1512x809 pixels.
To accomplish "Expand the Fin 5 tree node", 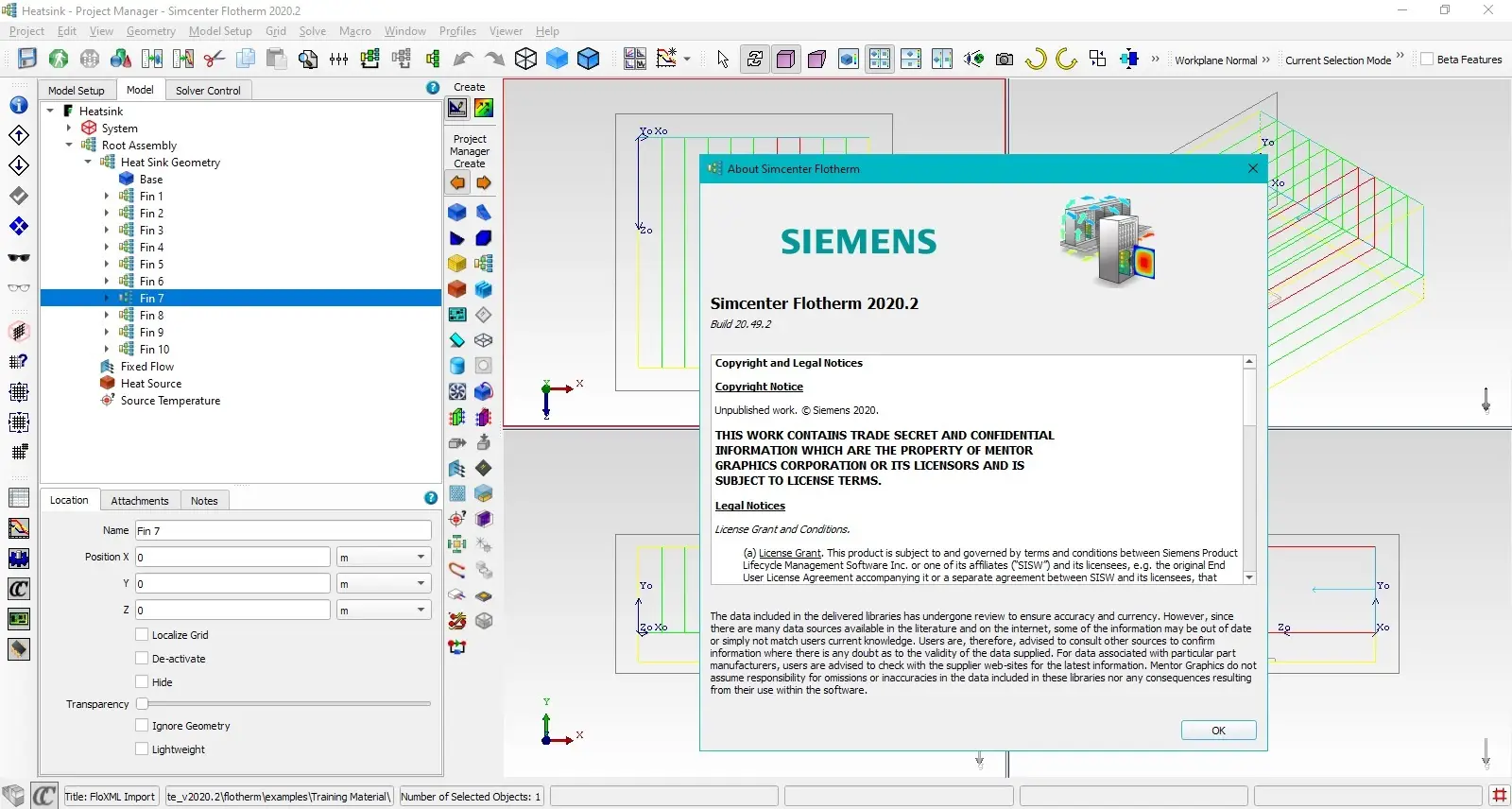I will point(107,265).
